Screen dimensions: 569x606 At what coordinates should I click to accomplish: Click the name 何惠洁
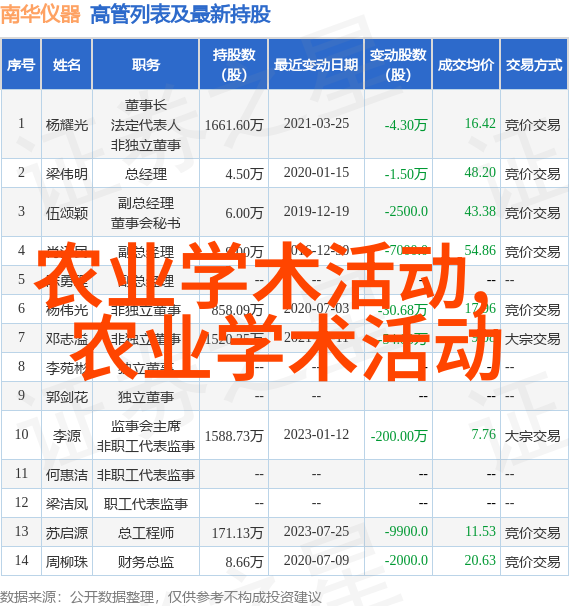(67, 475)
